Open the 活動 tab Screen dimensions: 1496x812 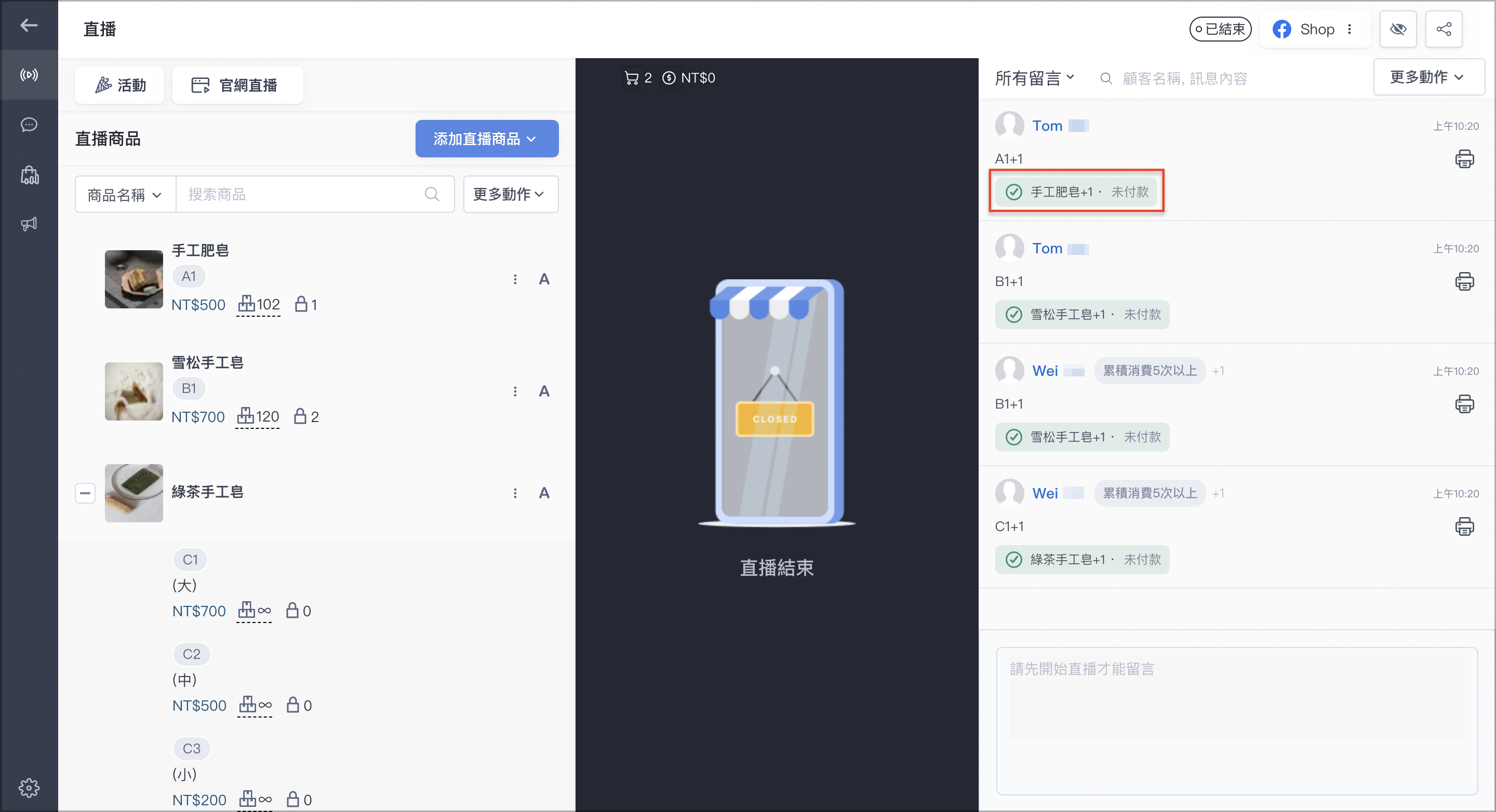click(119, 85)
